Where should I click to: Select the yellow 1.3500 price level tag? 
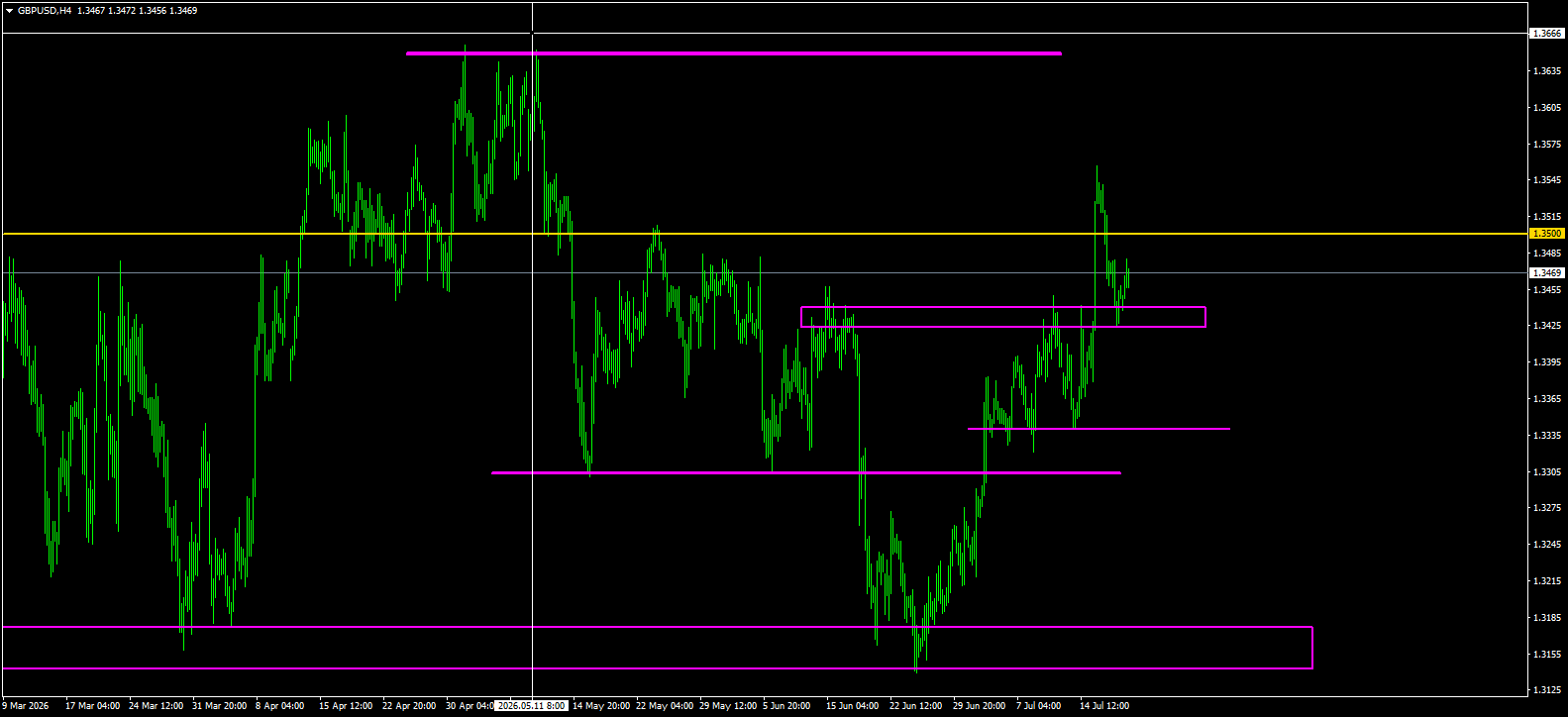1547,234
